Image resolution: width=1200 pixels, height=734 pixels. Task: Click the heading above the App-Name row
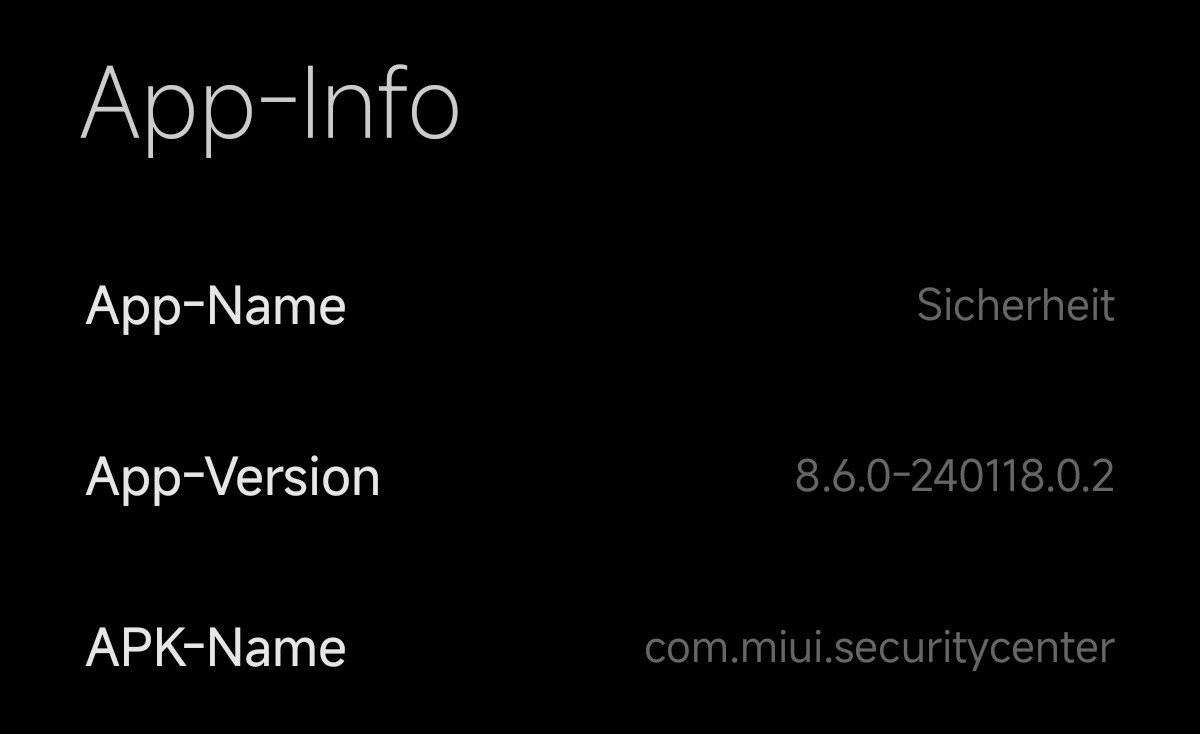[x=270, y=105]
